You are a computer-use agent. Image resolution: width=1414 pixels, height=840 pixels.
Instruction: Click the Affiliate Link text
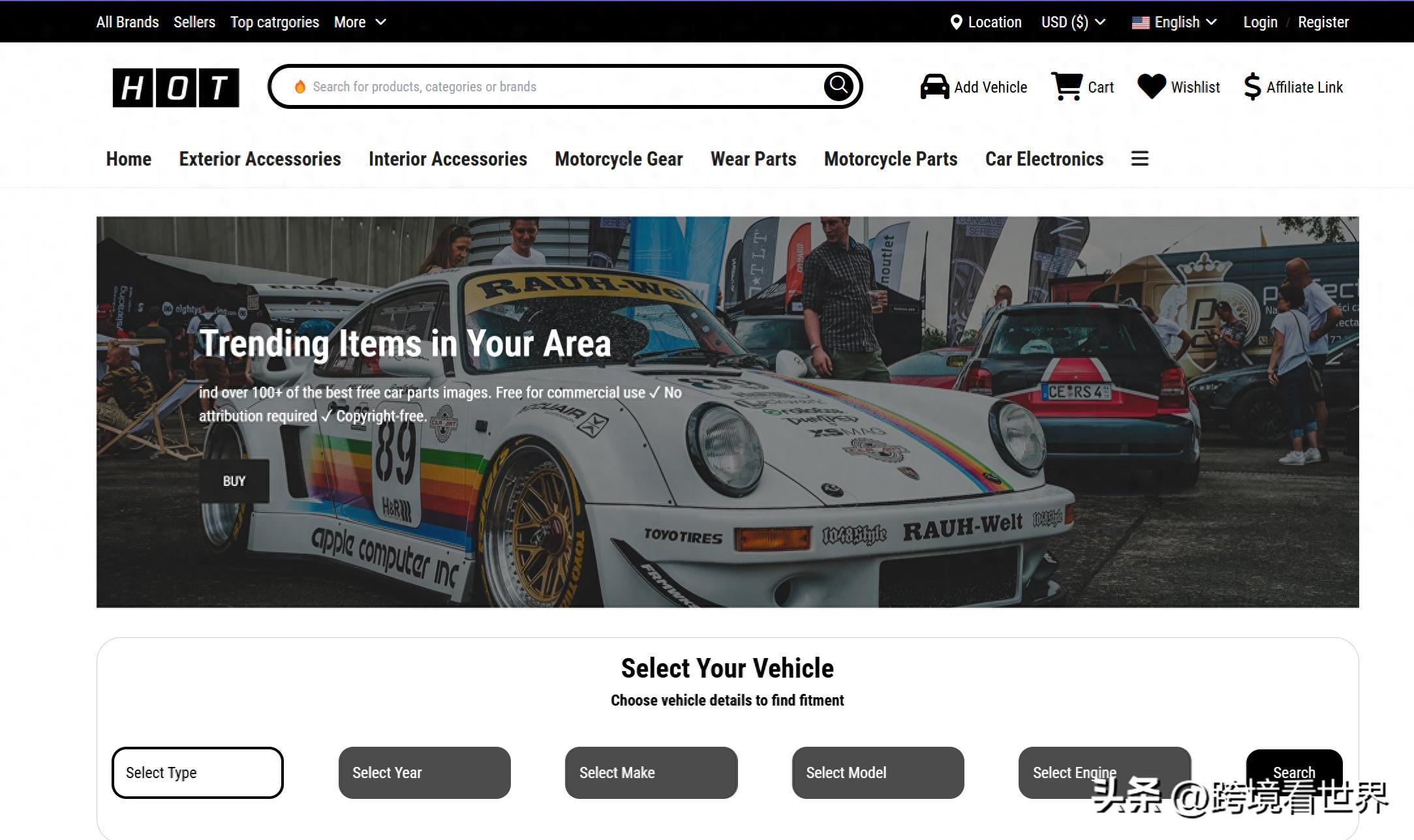click(x=1304, y=87)
